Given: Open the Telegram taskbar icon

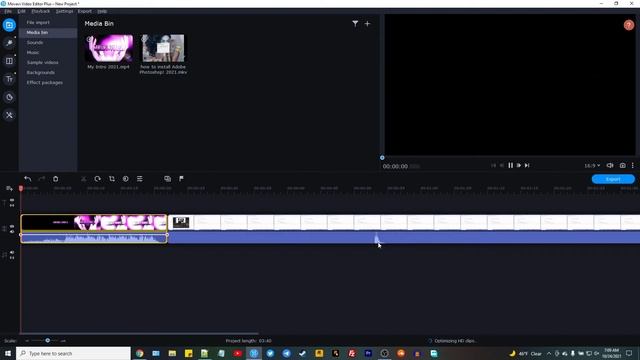Looking at the screenshot, I should pyautogui.click(x=287, y=353).
